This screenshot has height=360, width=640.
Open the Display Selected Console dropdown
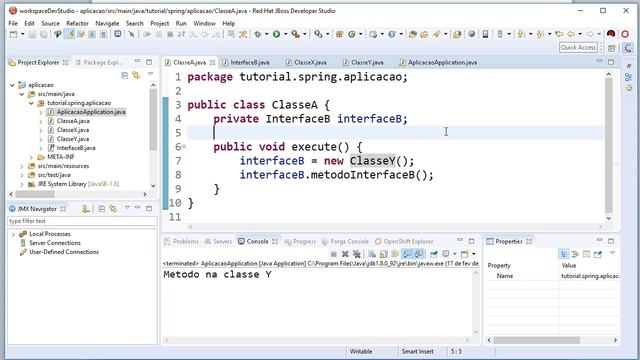454,254
